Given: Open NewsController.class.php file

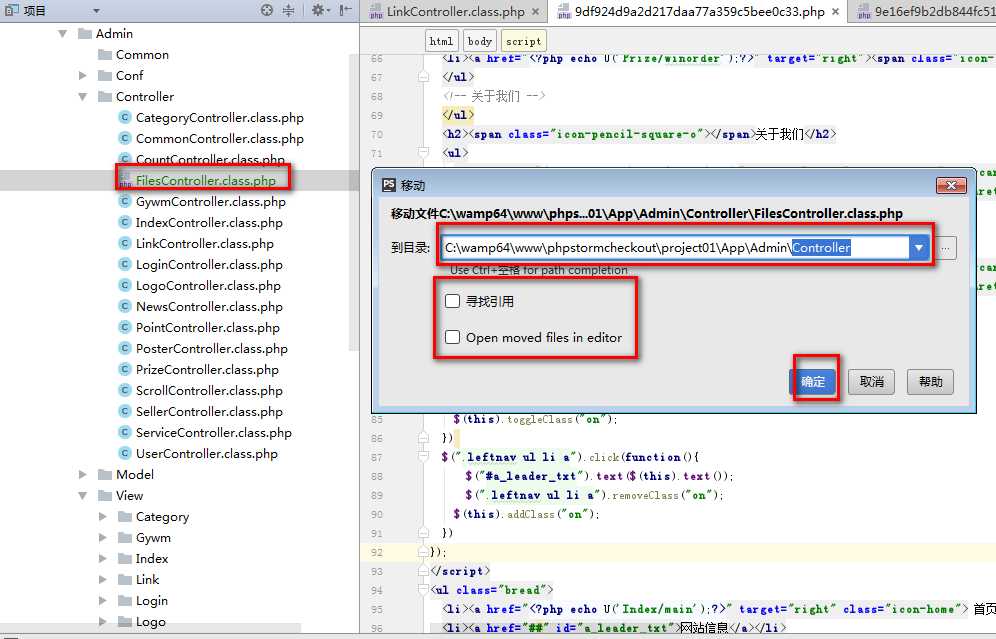Looking at the screenshot, I should 201,306.
